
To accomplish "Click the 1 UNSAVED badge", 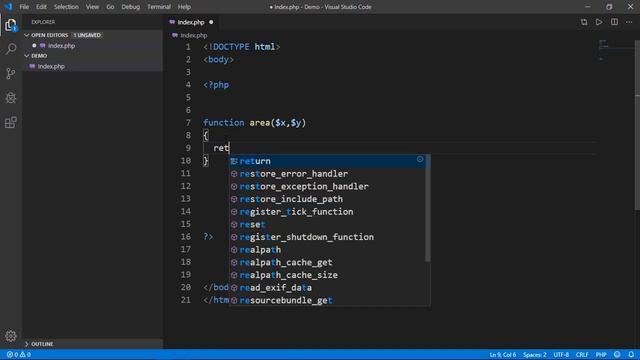I will tap(87, 35).
